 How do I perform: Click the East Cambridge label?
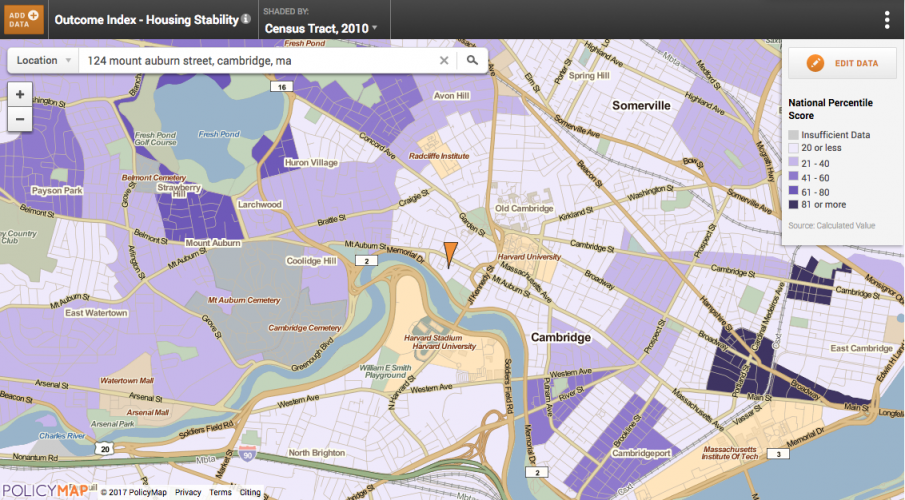(x=862, y=348)
